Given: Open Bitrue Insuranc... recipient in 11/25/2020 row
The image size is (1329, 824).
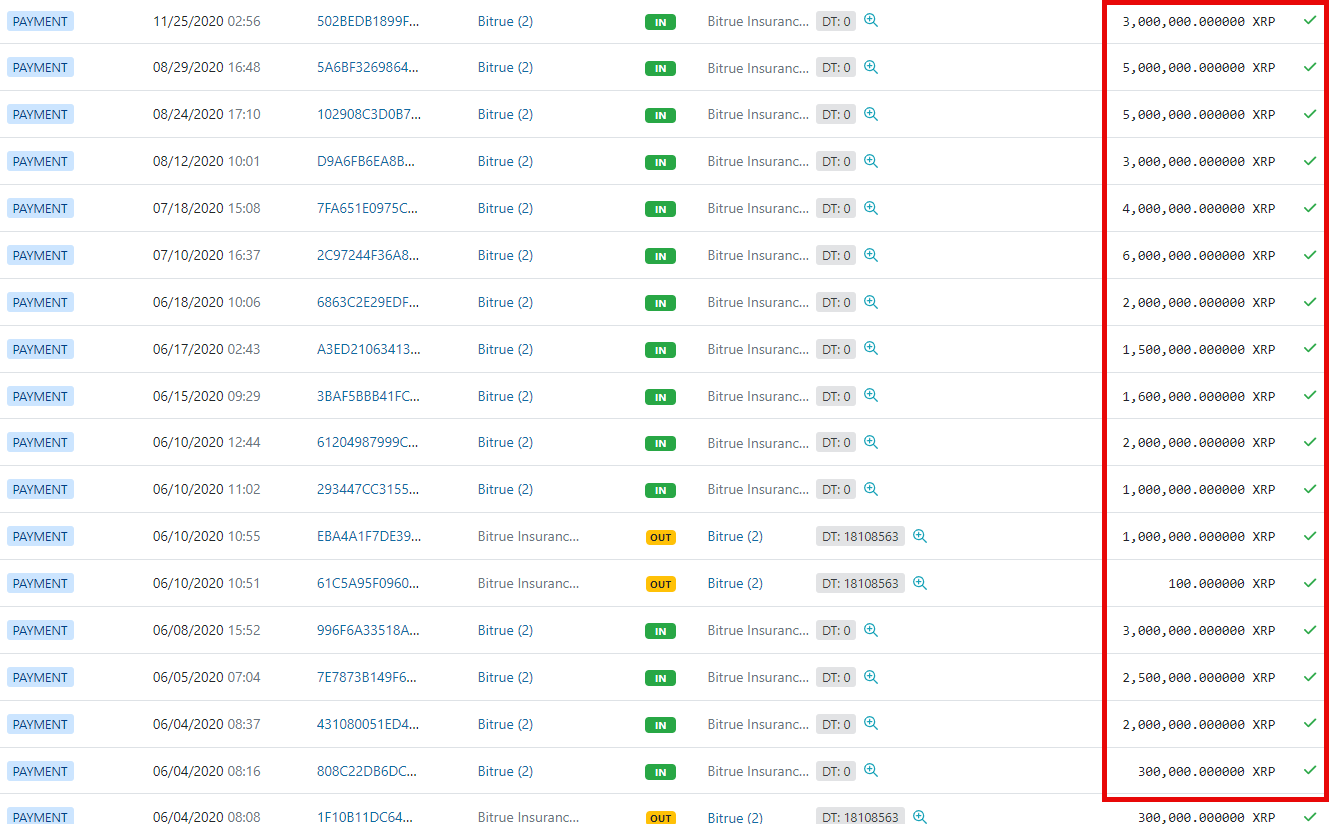Looking at the screenshot, I should [x=758, y=21].
